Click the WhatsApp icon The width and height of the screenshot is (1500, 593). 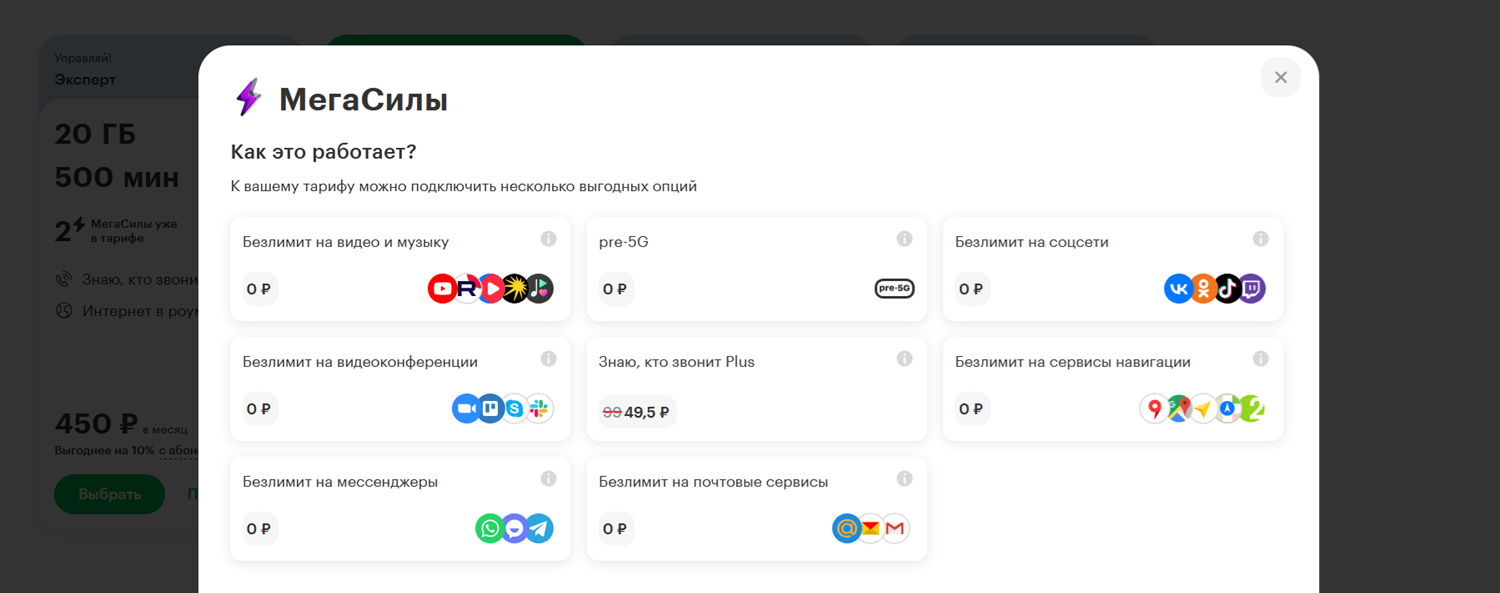click(x=490, y=529)
